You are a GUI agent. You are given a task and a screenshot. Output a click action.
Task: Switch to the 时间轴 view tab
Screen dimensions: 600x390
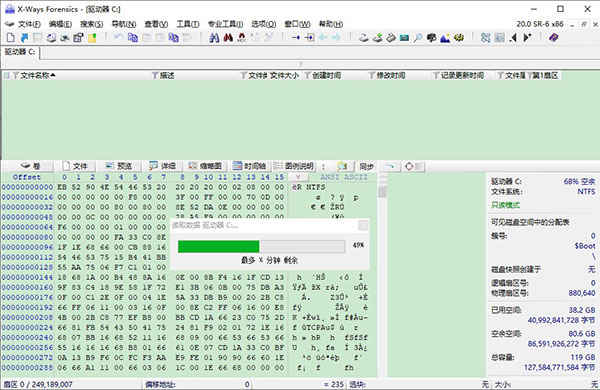pos(249,166)
